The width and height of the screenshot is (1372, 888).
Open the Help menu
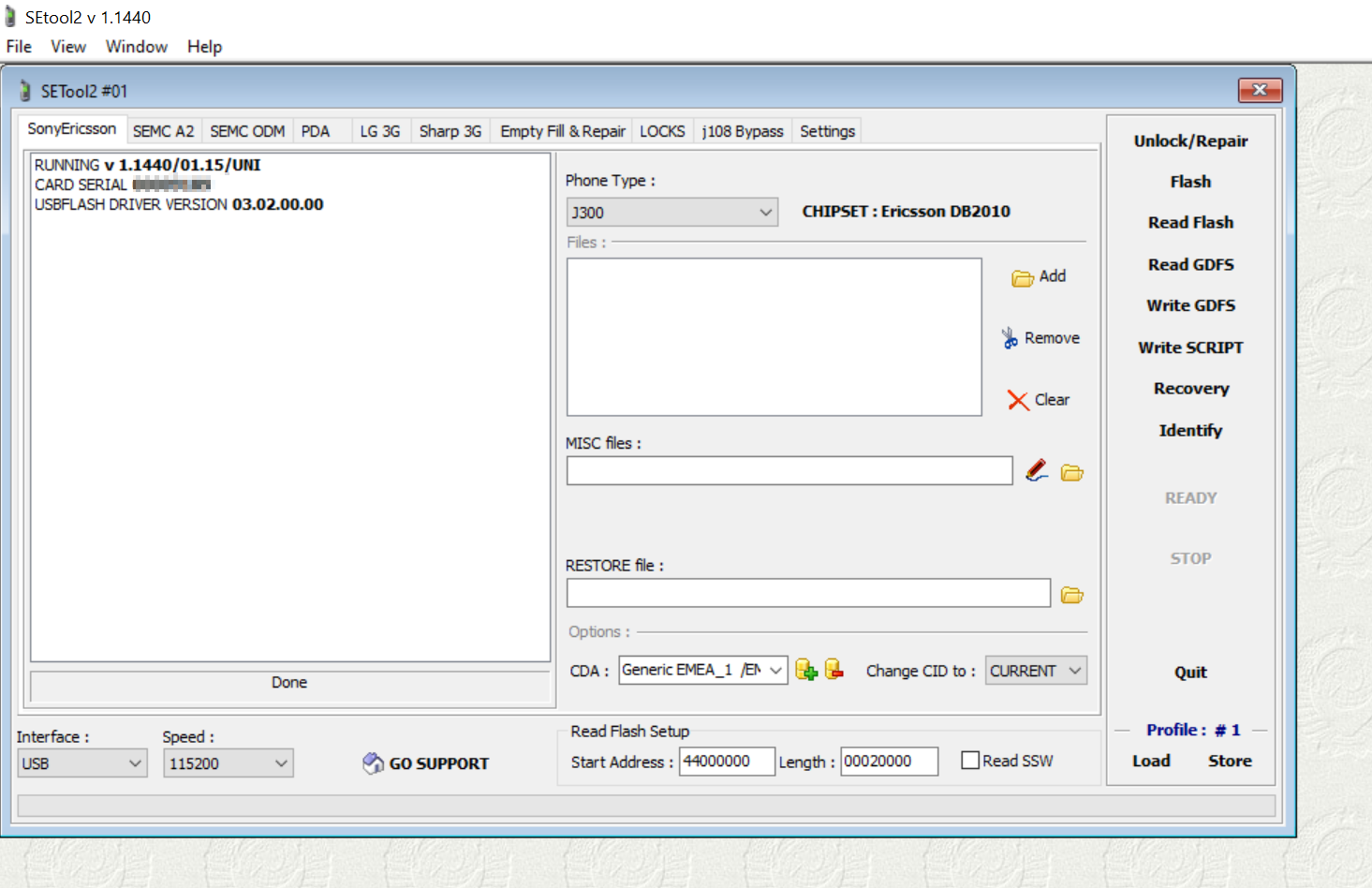tap(204, 47)
